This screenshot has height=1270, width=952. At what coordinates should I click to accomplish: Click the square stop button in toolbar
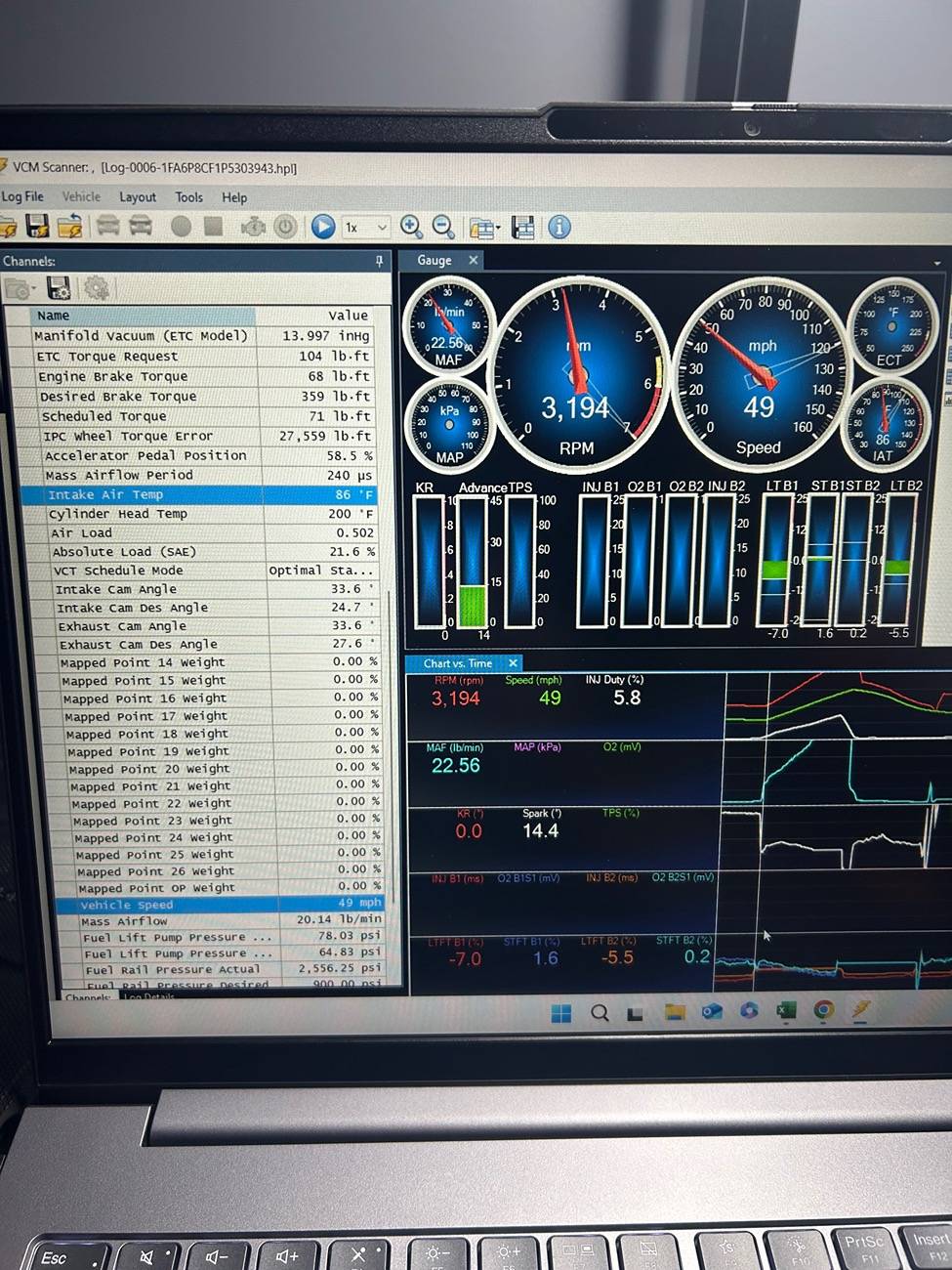pyautogui.click(x=213, y=227)
